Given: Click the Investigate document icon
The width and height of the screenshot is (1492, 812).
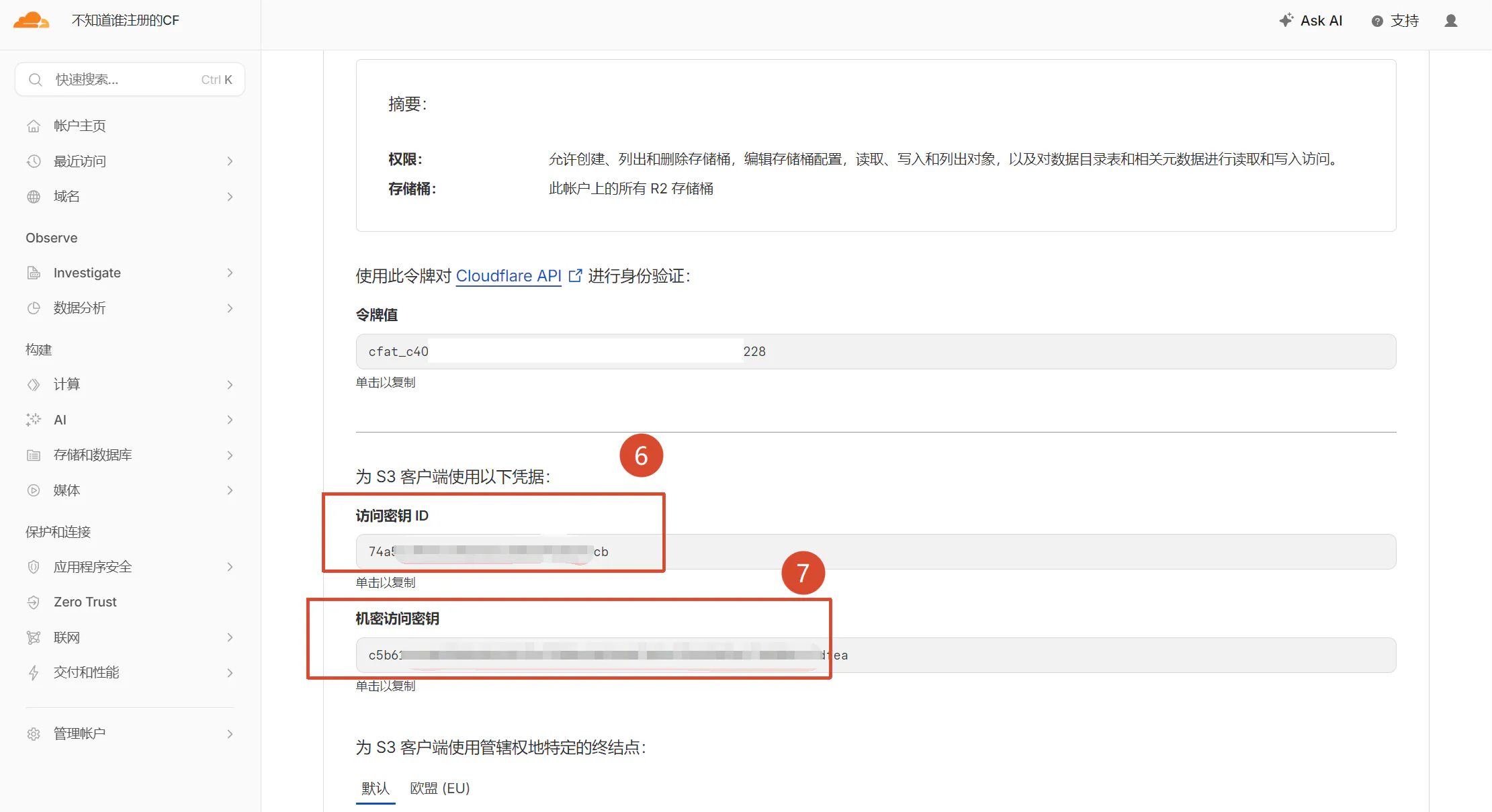Looking at the screenshot, I should 34,273.
